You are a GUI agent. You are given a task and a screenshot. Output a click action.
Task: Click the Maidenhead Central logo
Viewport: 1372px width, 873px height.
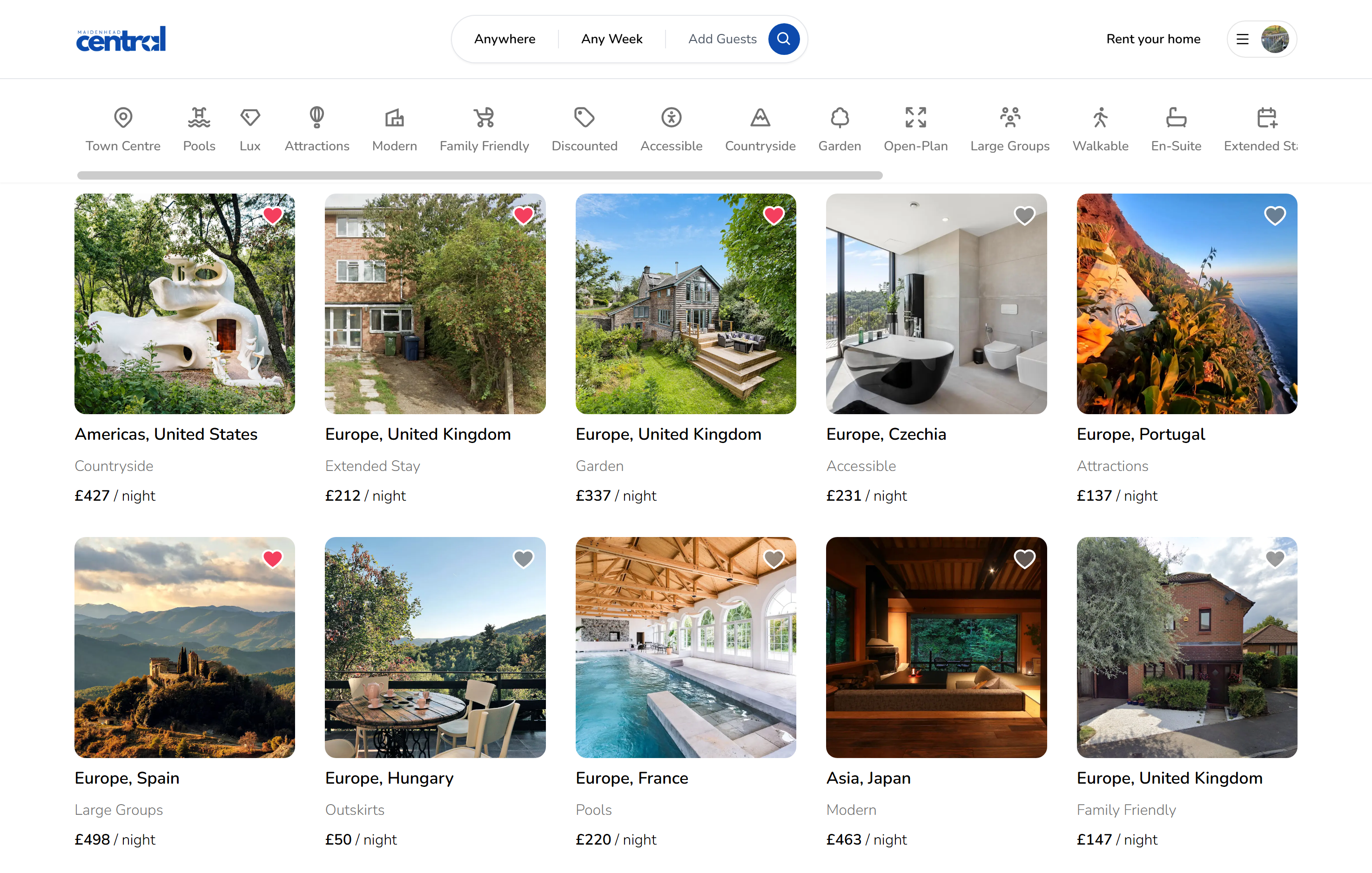(x=120, y=39)
